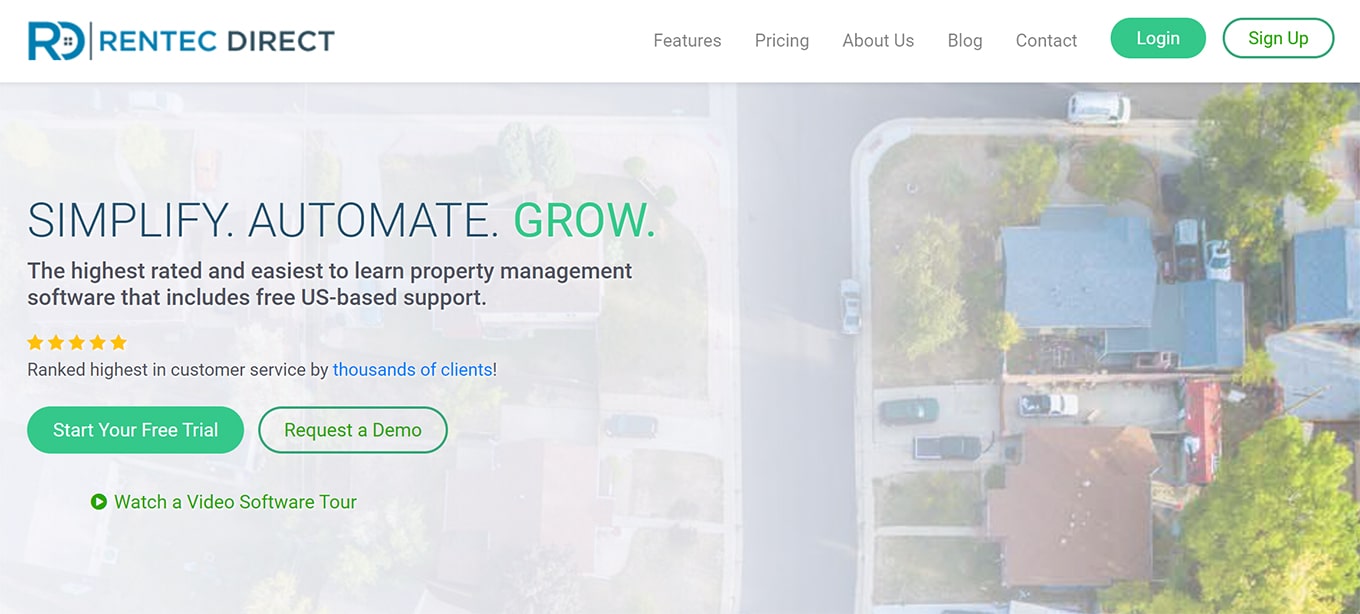Click the Rentec Direct wordmark text
Viewport: 1360px width, 614px height.
tap(216, 41)
